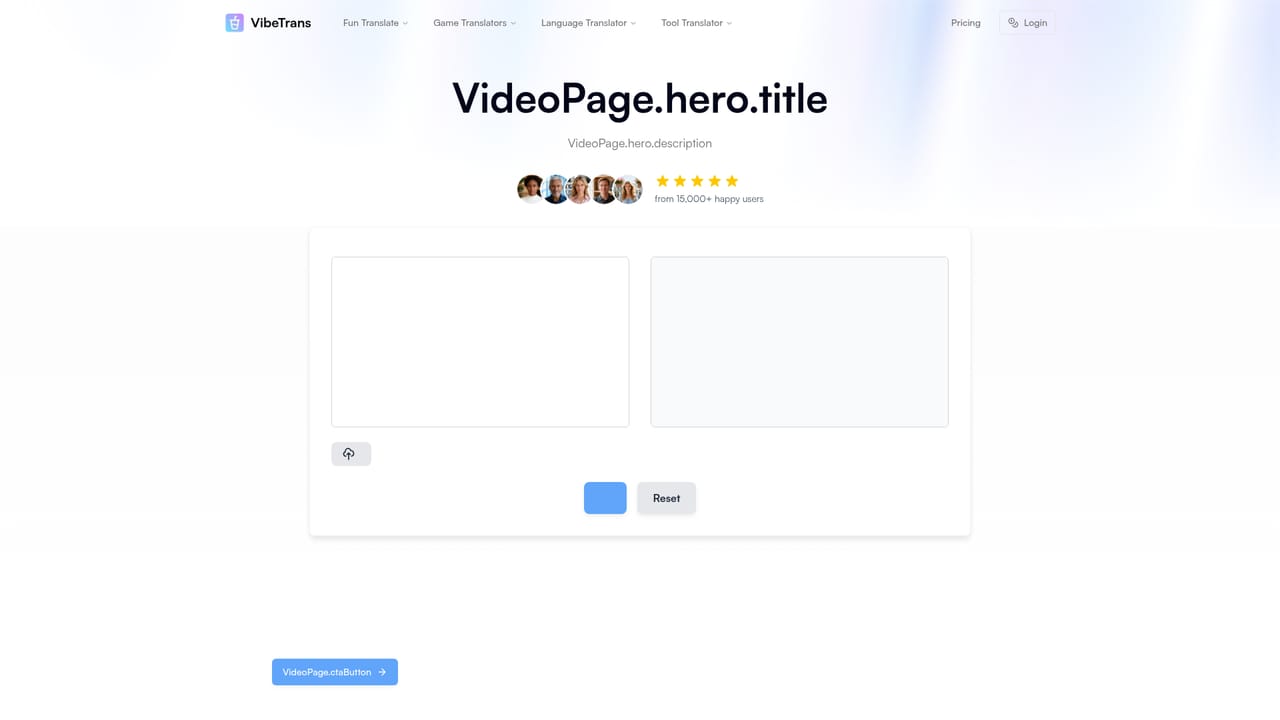Open the Tool Translator dropdown
1280x720 pixels.
tap(696, 23)
